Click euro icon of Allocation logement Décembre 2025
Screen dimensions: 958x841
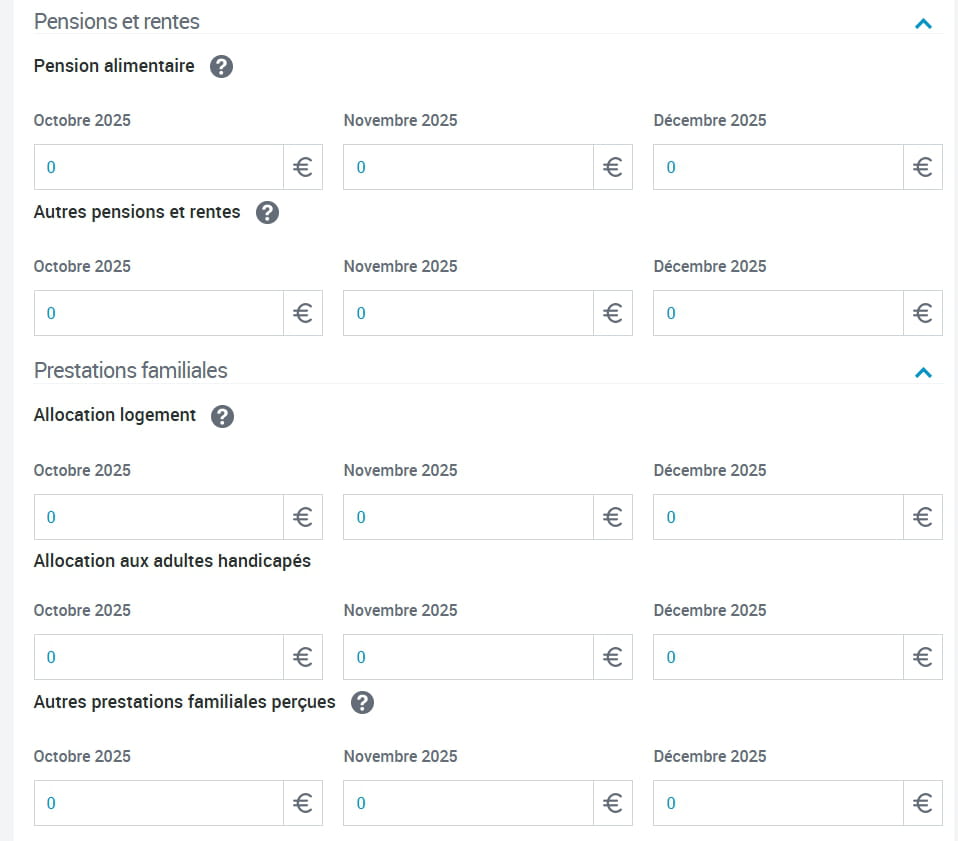click(x=923, y=517)
